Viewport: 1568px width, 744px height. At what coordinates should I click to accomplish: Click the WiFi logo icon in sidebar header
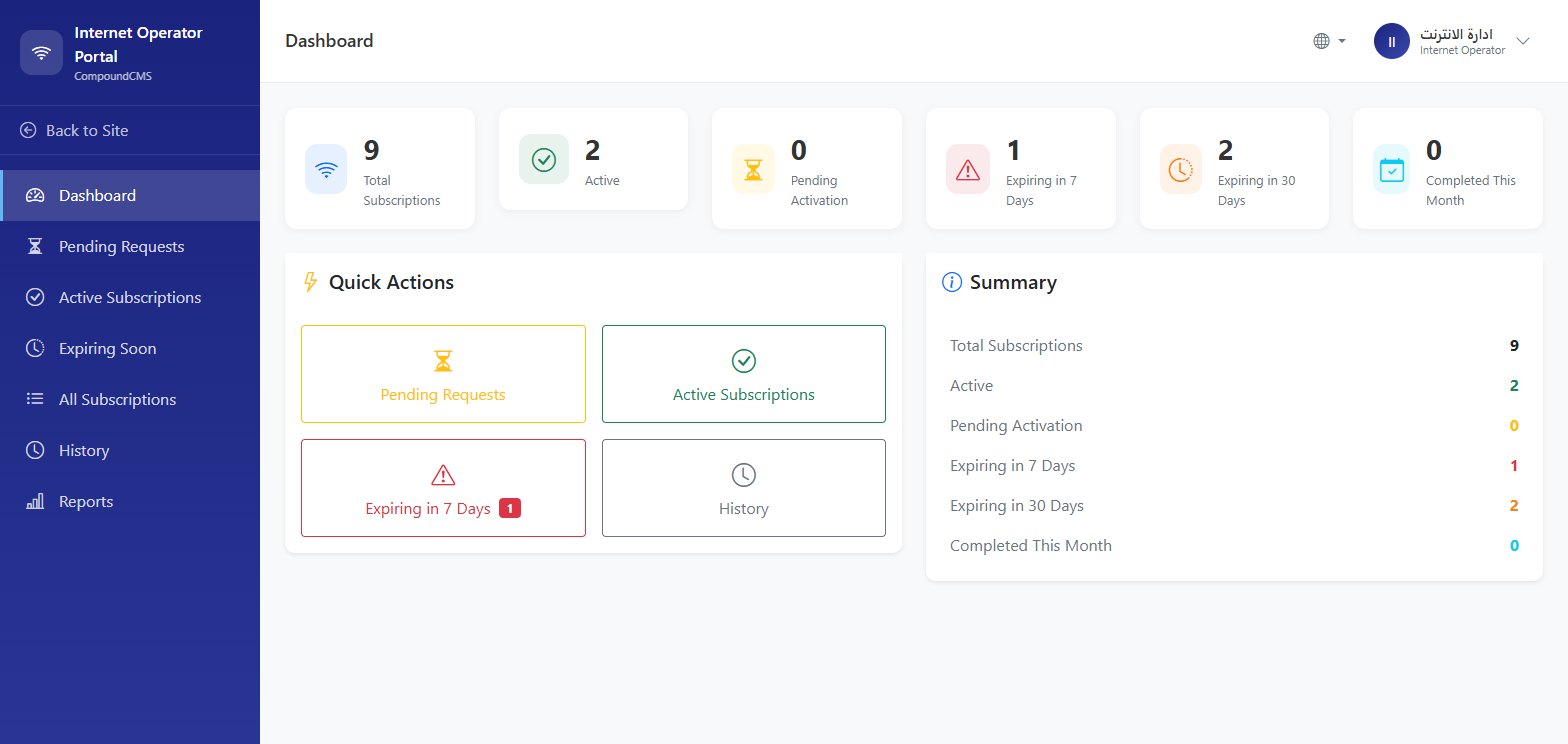[x=41, y=53]
